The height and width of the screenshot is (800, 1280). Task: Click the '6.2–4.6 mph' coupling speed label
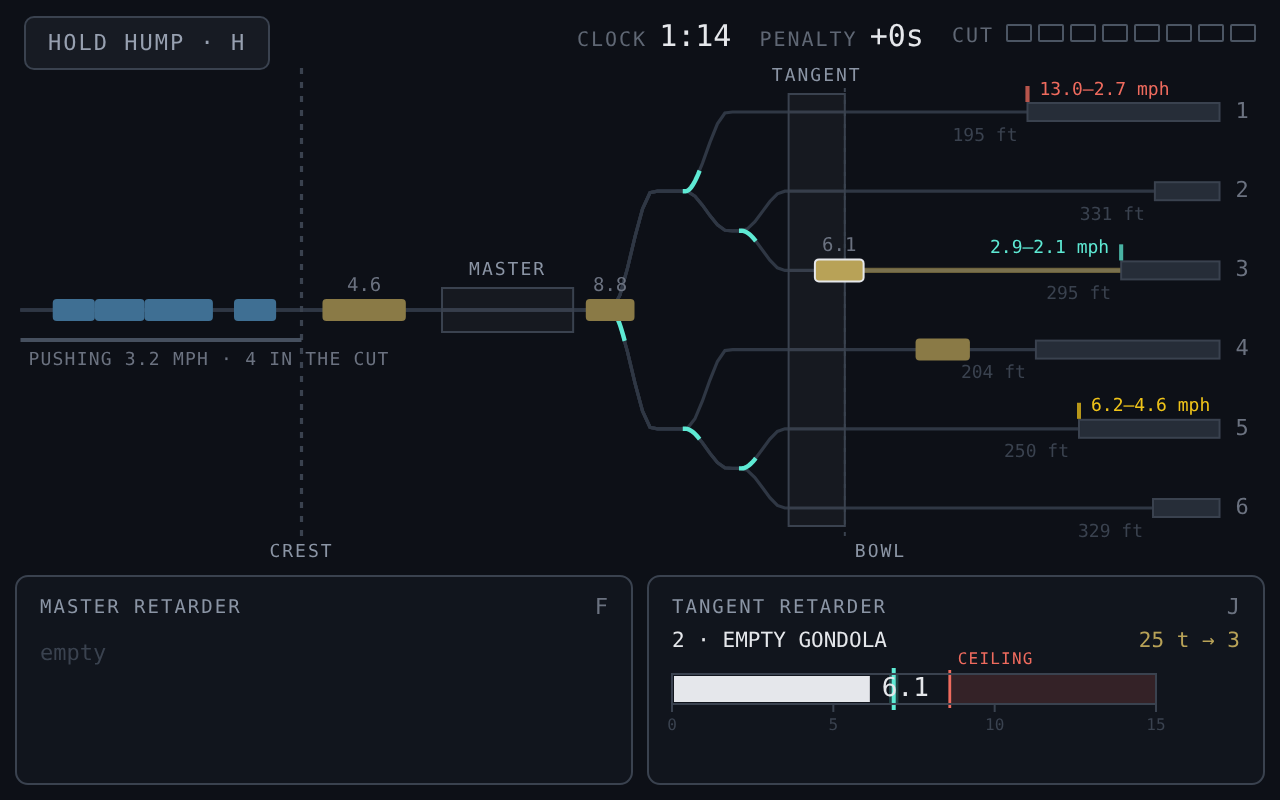coord(1150,405)
